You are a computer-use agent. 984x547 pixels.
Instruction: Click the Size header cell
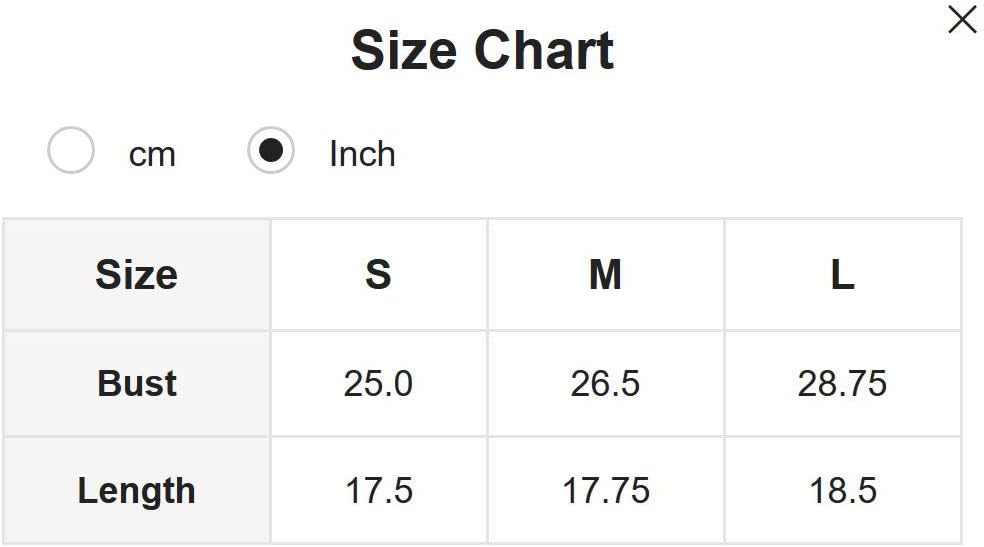pyautogui.click(x=137, y=274)
